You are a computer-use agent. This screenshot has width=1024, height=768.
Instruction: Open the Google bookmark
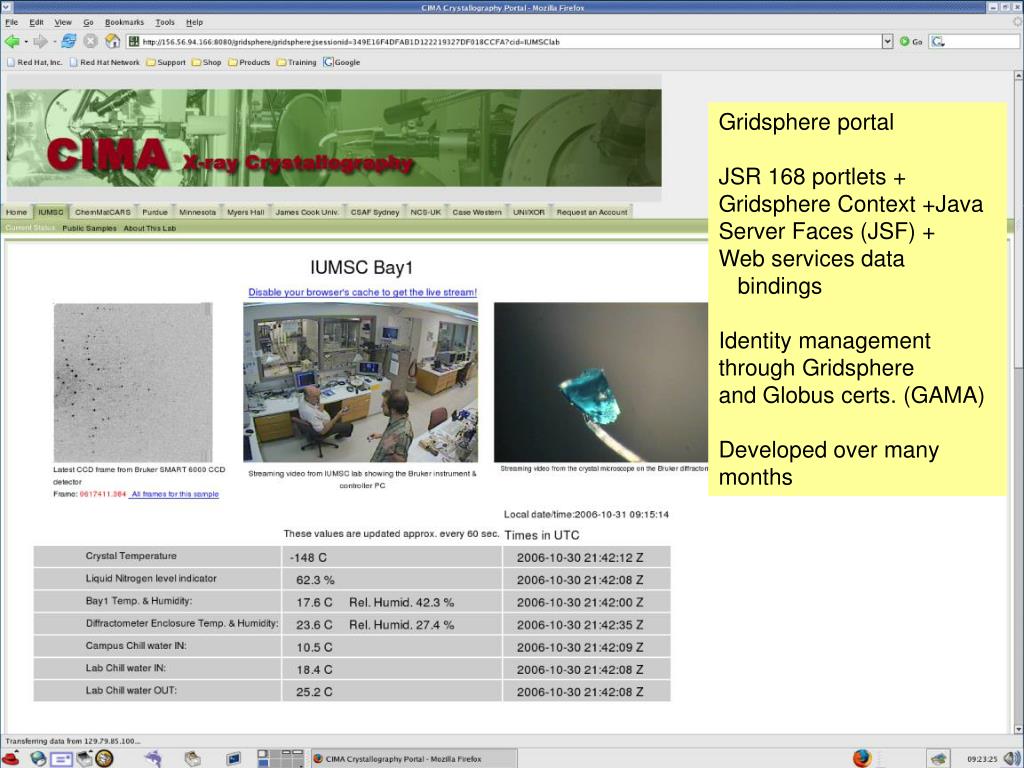(342, 62)
